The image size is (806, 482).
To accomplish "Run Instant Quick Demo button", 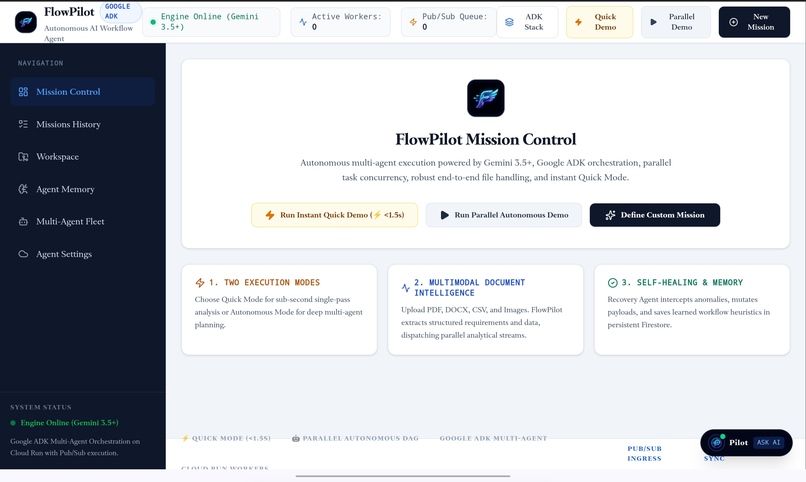I will point(334,215).
